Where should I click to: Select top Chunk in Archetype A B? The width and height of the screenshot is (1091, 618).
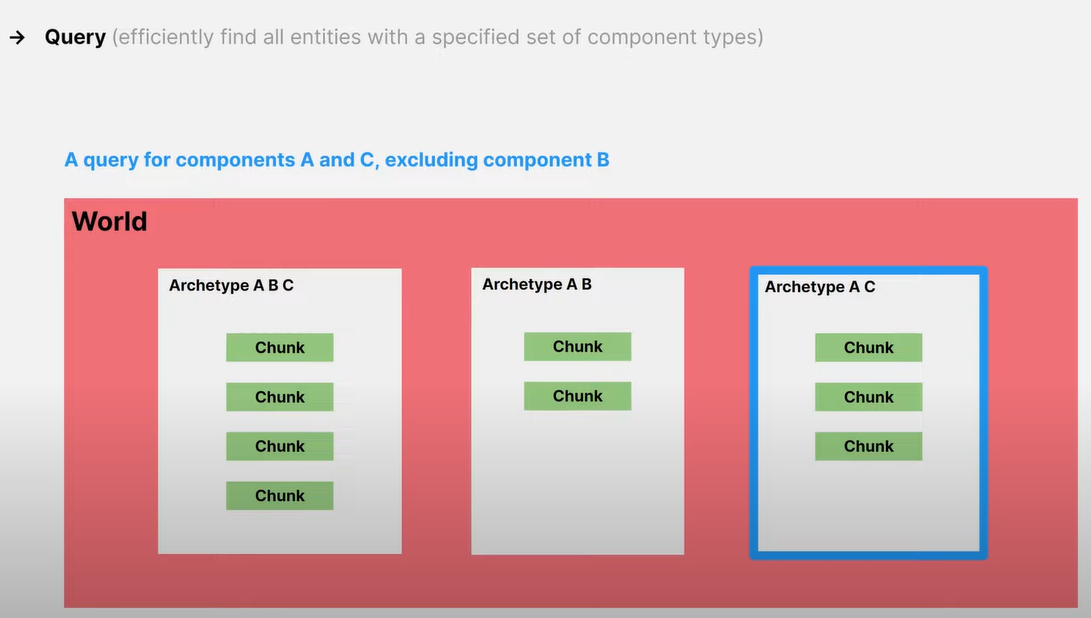pyautogui.click(x=577, y=347)
